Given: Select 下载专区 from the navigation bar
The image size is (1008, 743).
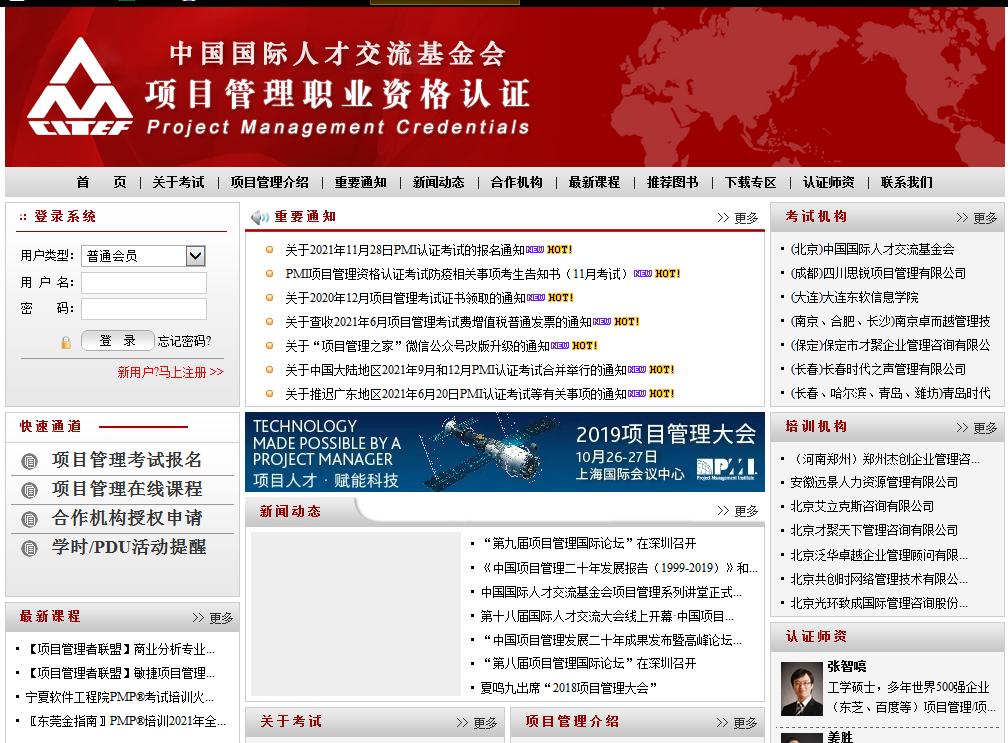Looking at the screenshot, I should point(752,183).
